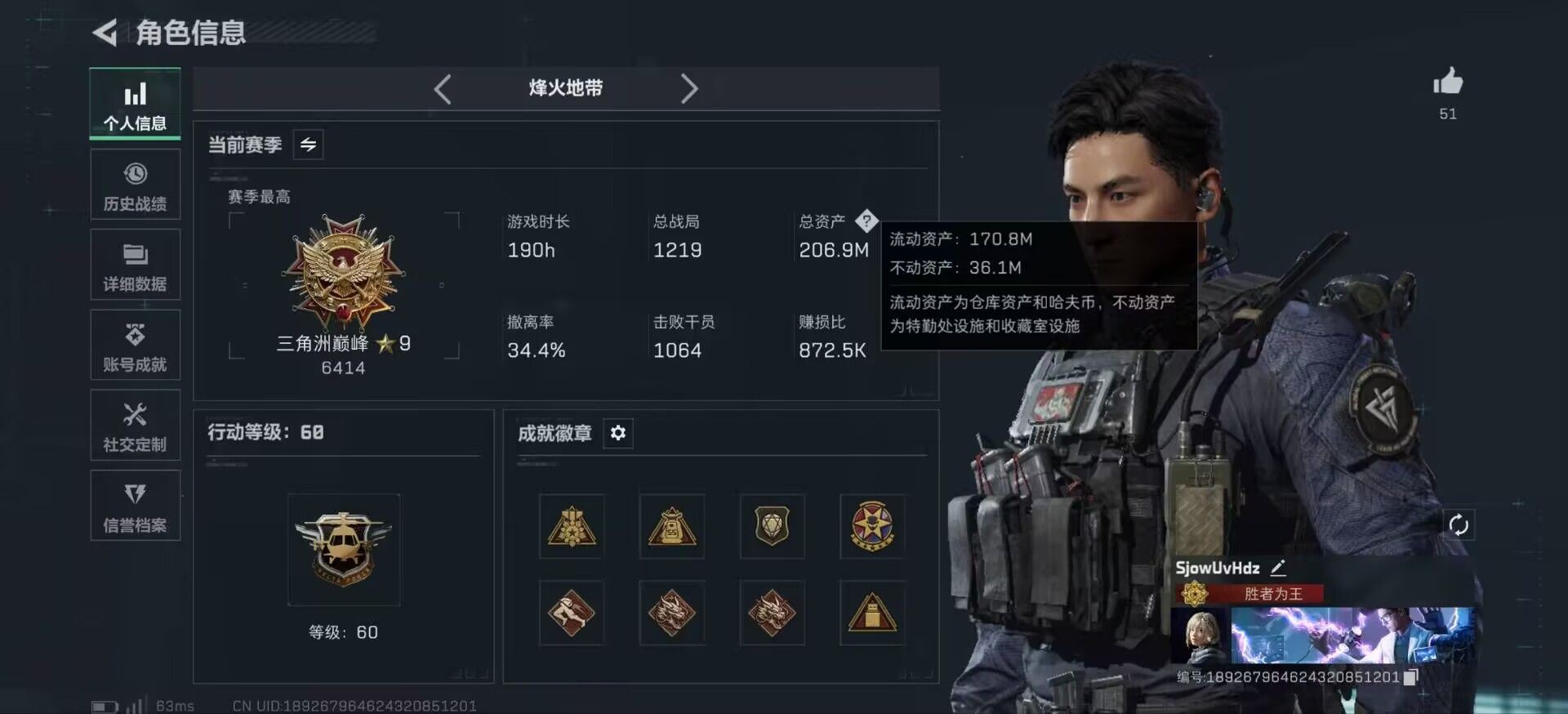Click the helicopter level 60 emblem
Viewport: 1568px width, 714px height.
pyautogui.click(x=344, y=549)
